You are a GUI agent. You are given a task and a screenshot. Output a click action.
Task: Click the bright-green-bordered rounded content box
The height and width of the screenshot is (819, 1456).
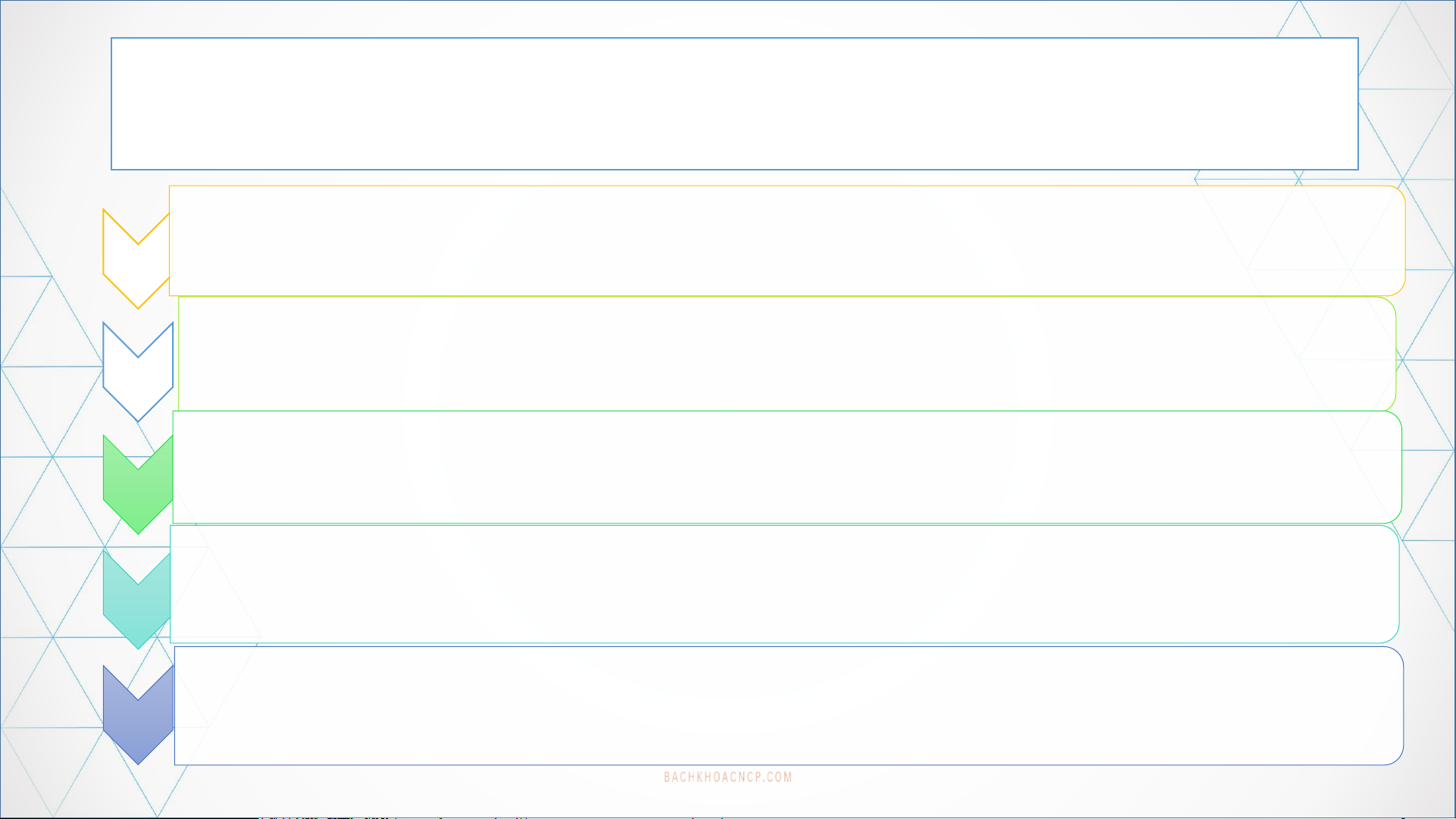pyautogui.click(x=787, y=467)
